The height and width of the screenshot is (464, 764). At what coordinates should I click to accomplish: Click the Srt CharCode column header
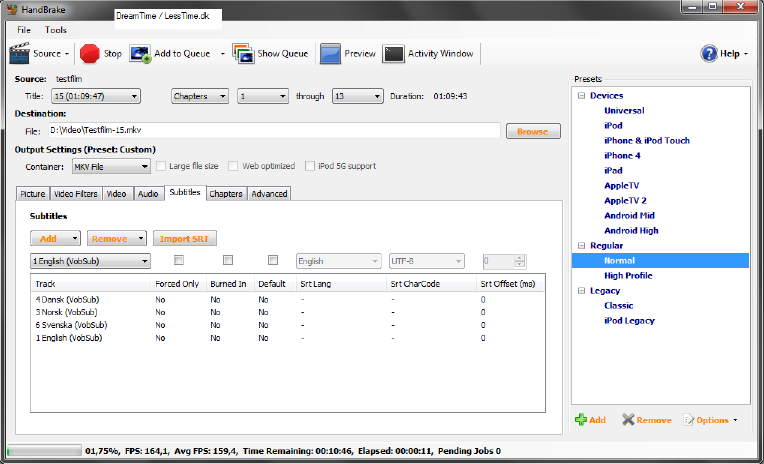coord(431,284)
